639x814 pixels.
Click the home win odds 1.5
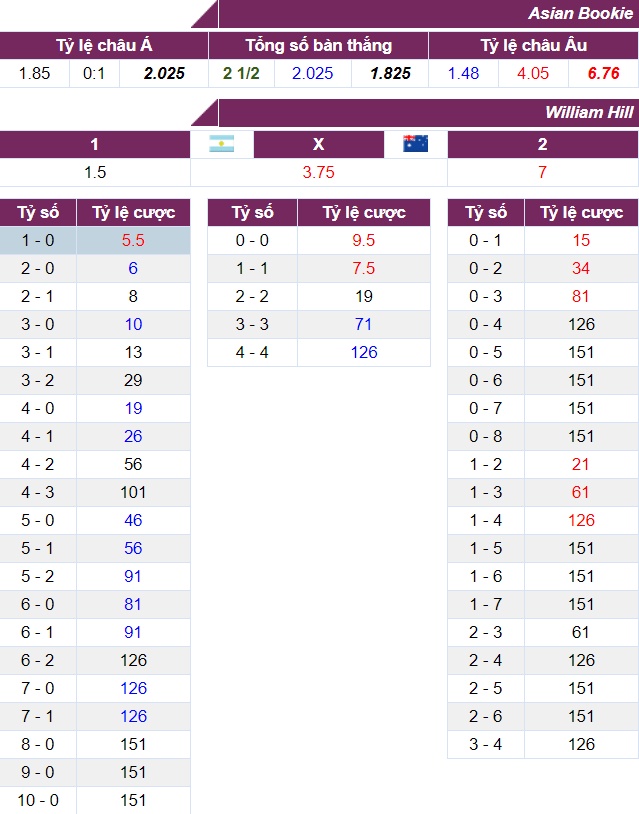point(95,172)
